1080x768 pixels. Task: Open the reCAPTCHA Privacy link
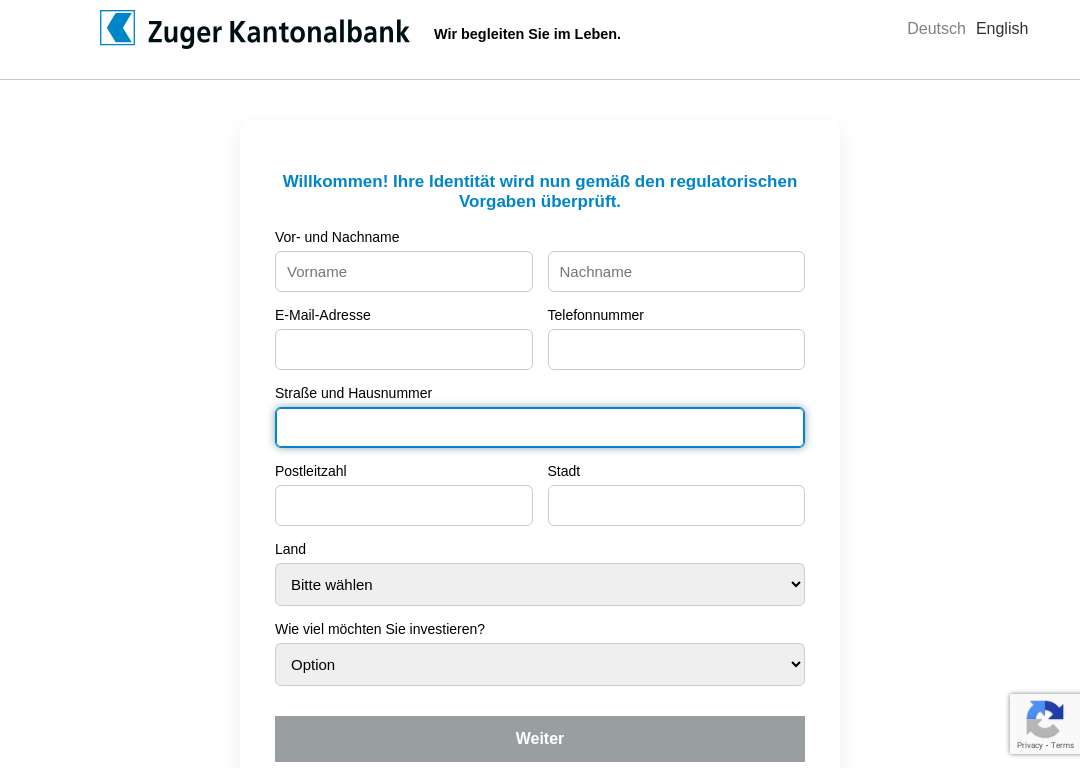[x=1029, y=745]
